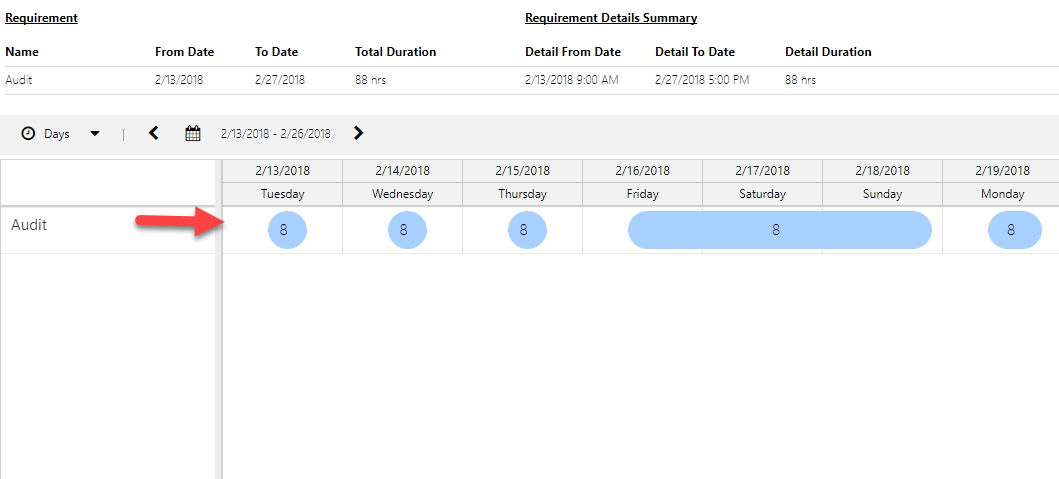Click the Audit requirement name in table
Viewport: 1059px width, 479px height.
[18, 80]
